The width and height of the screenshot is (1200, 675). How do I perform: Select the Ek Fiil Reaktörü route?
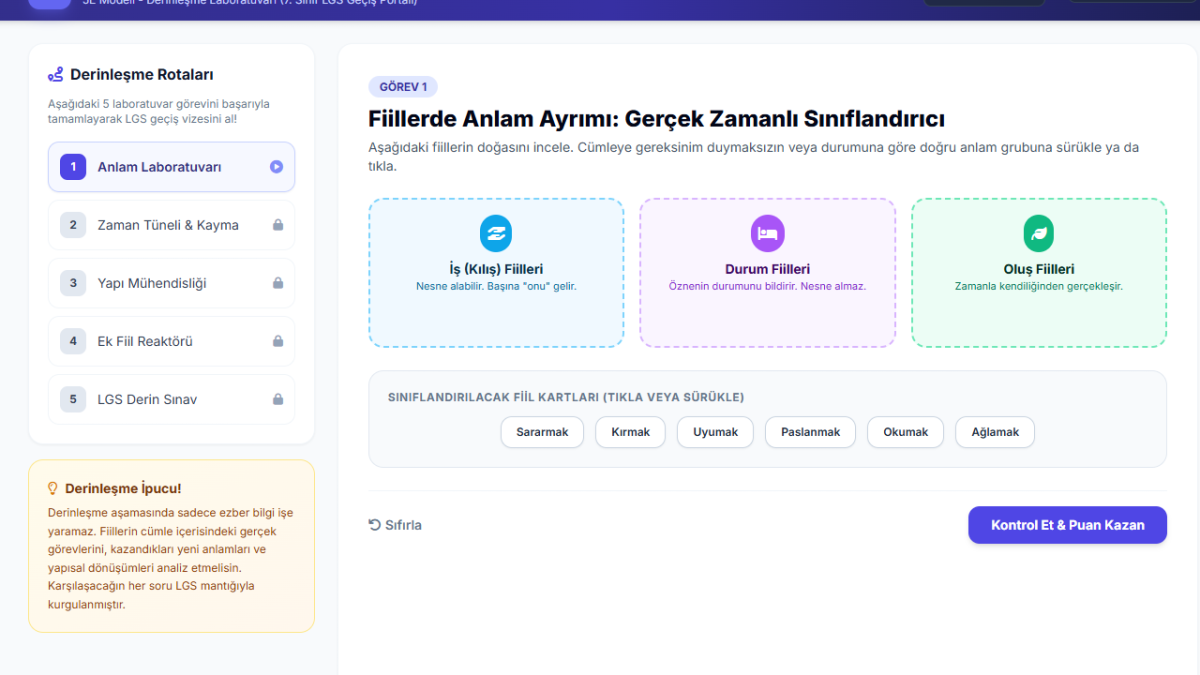(171, 341)
